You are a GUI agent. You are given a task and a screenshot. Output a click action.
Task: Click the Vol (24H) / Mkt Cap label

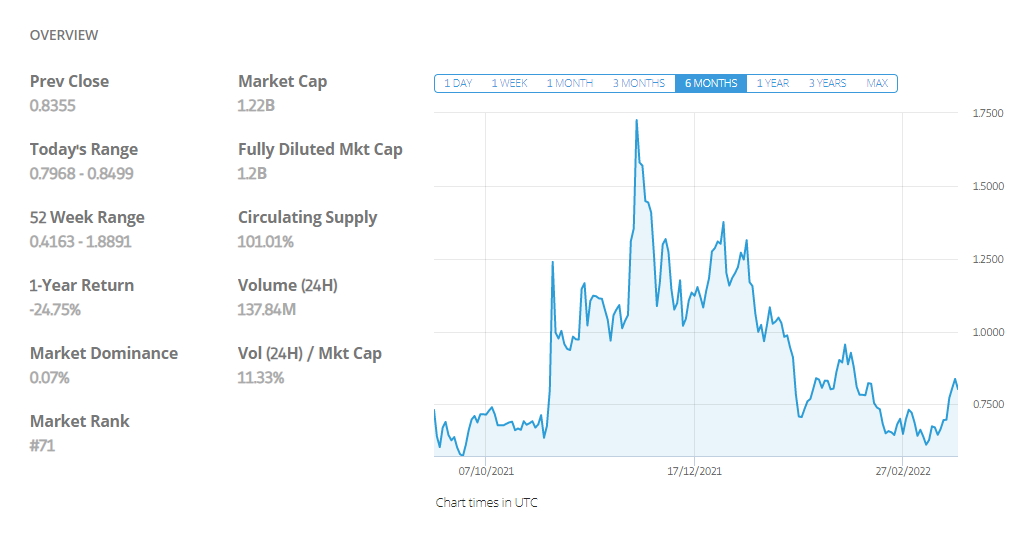[x=310, y=354]
